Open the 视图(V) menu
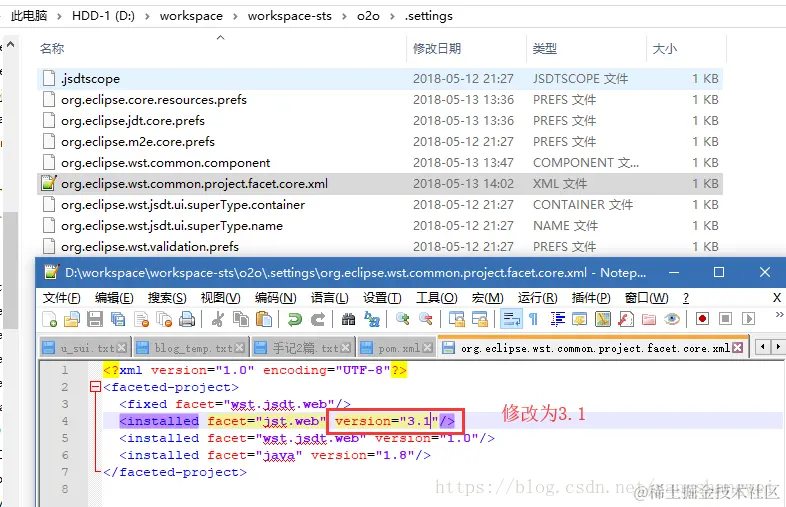 (x=221, y=298)
